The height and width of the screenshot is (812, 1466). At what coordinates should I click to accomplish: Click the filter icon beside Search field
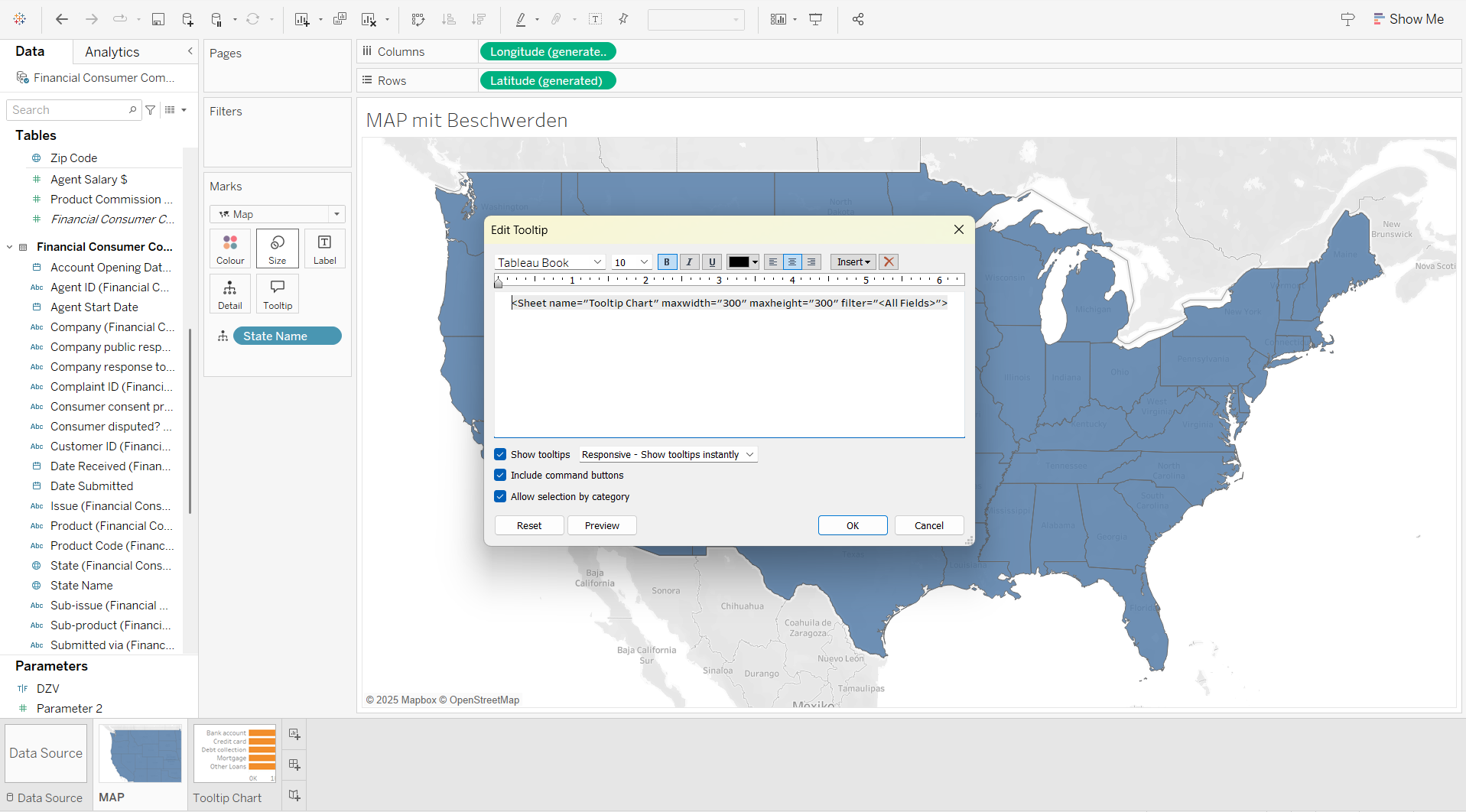coord(151,110)
